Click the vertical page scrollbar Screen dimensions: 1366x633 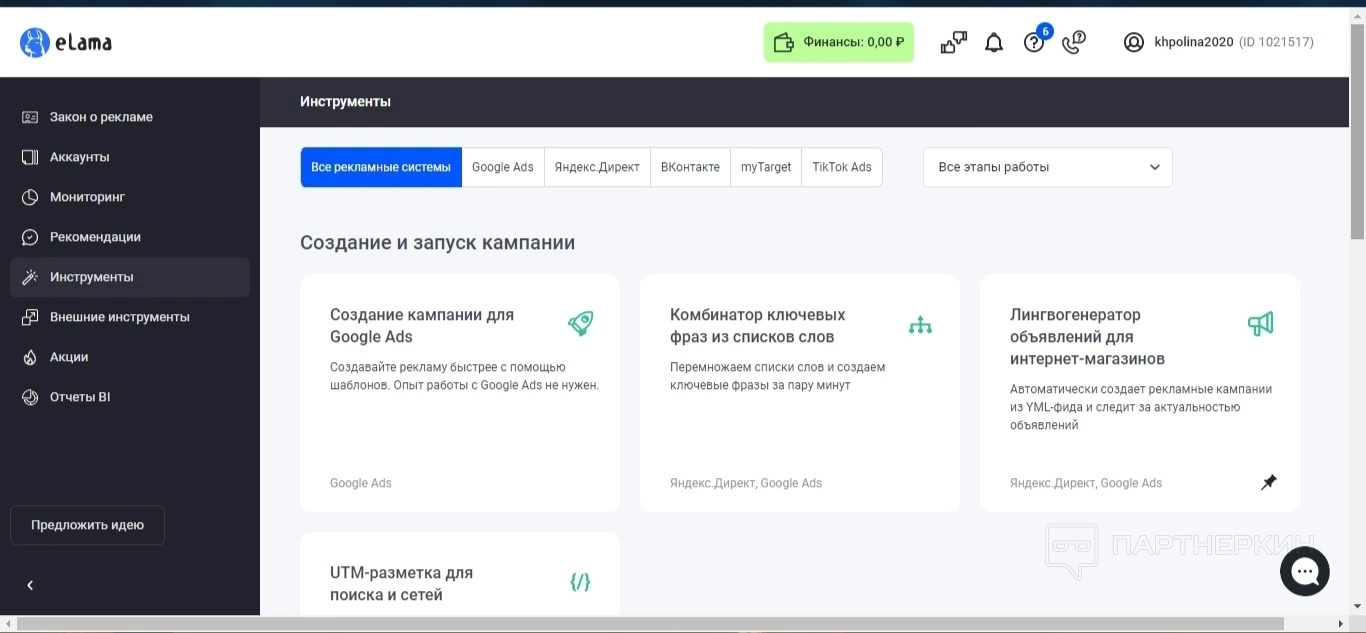(1357, 130)
